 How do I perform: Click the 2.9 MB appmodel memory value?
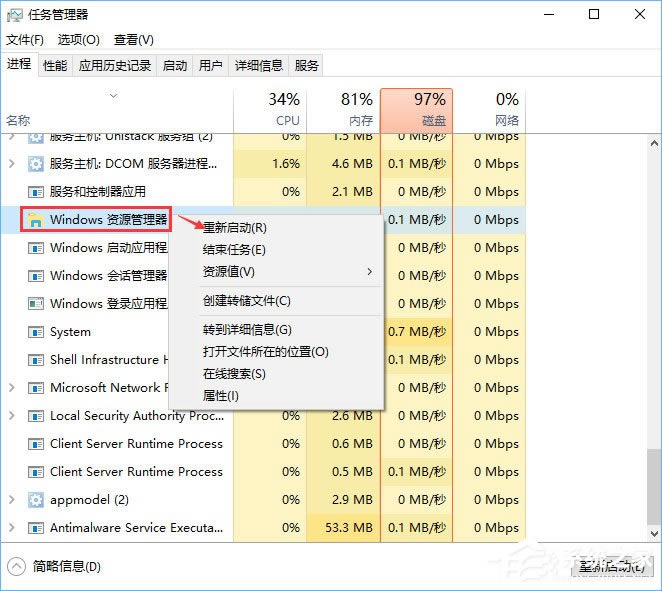352,500
